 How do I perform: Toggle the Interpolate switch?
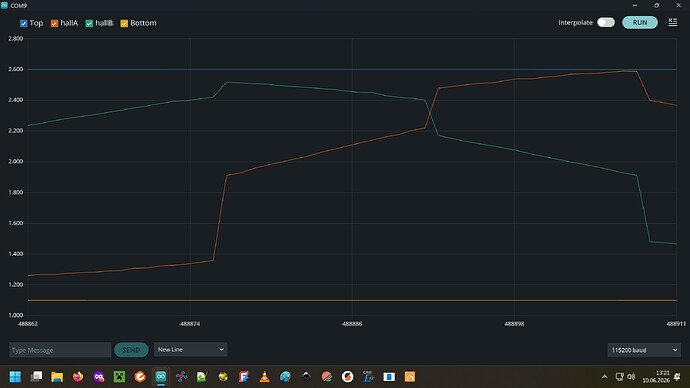tap(606, 22)
